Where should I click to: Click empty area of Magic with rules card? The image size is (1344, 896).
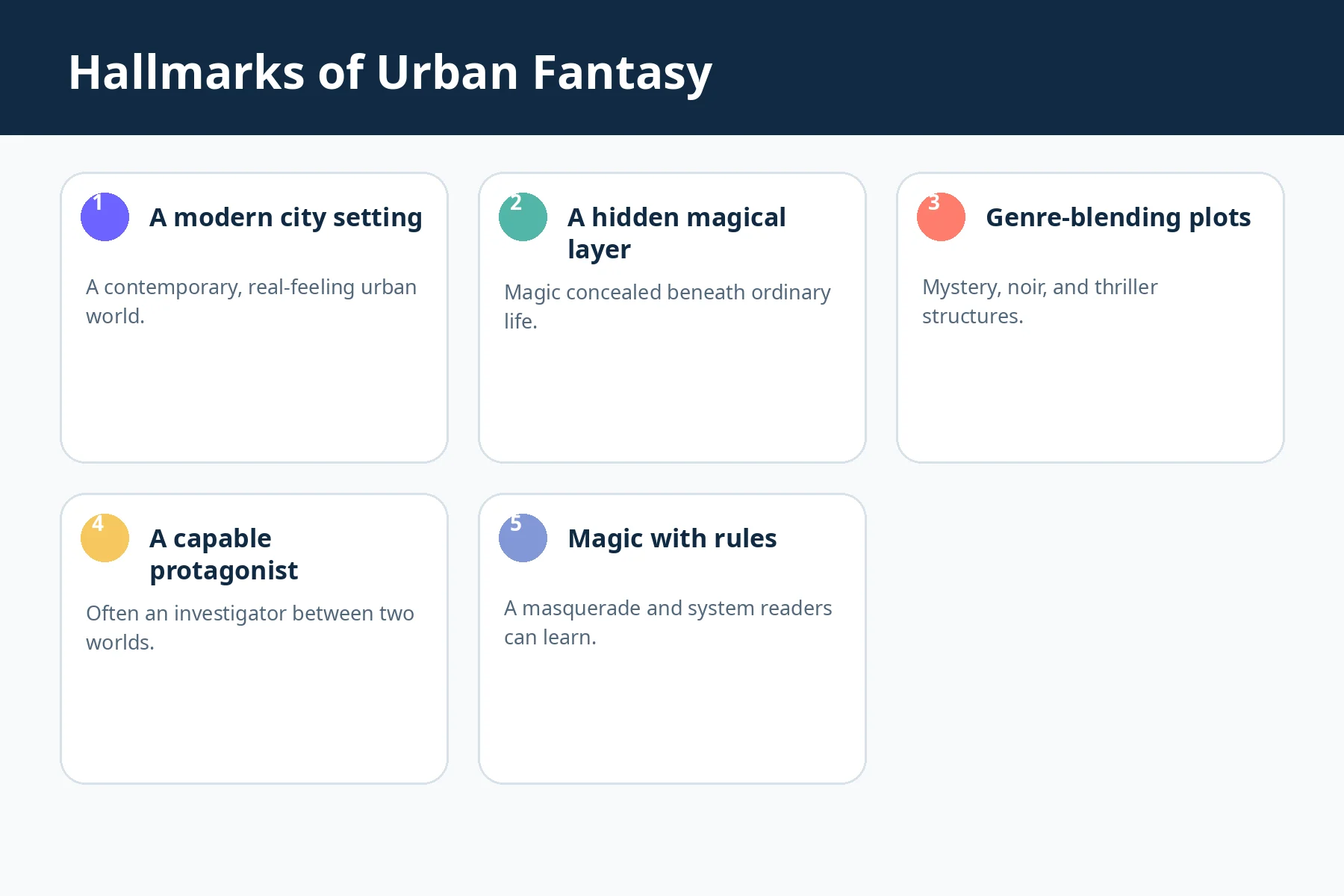coord(672,717)
